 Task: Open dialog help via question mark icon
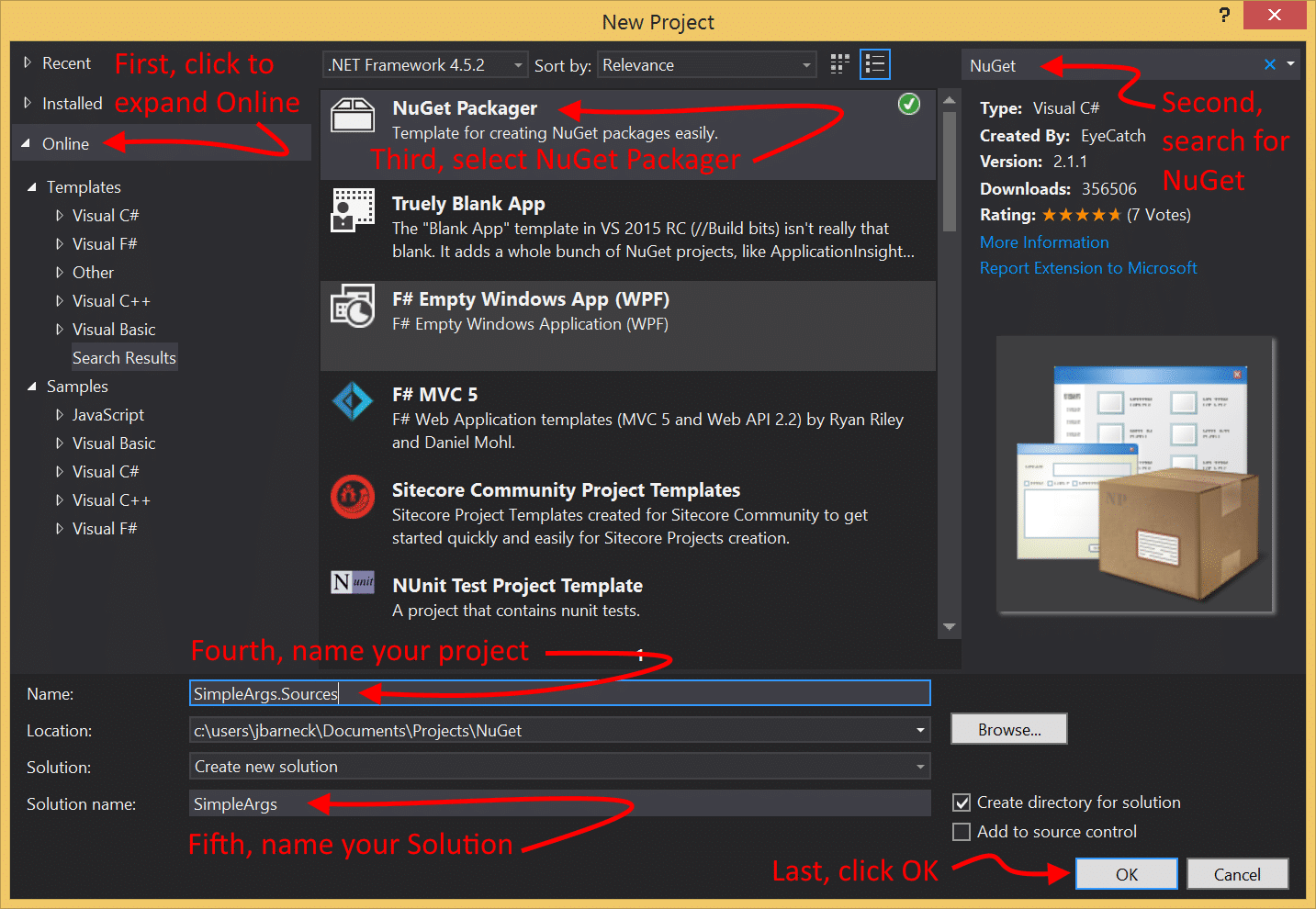pos(1224,15)
